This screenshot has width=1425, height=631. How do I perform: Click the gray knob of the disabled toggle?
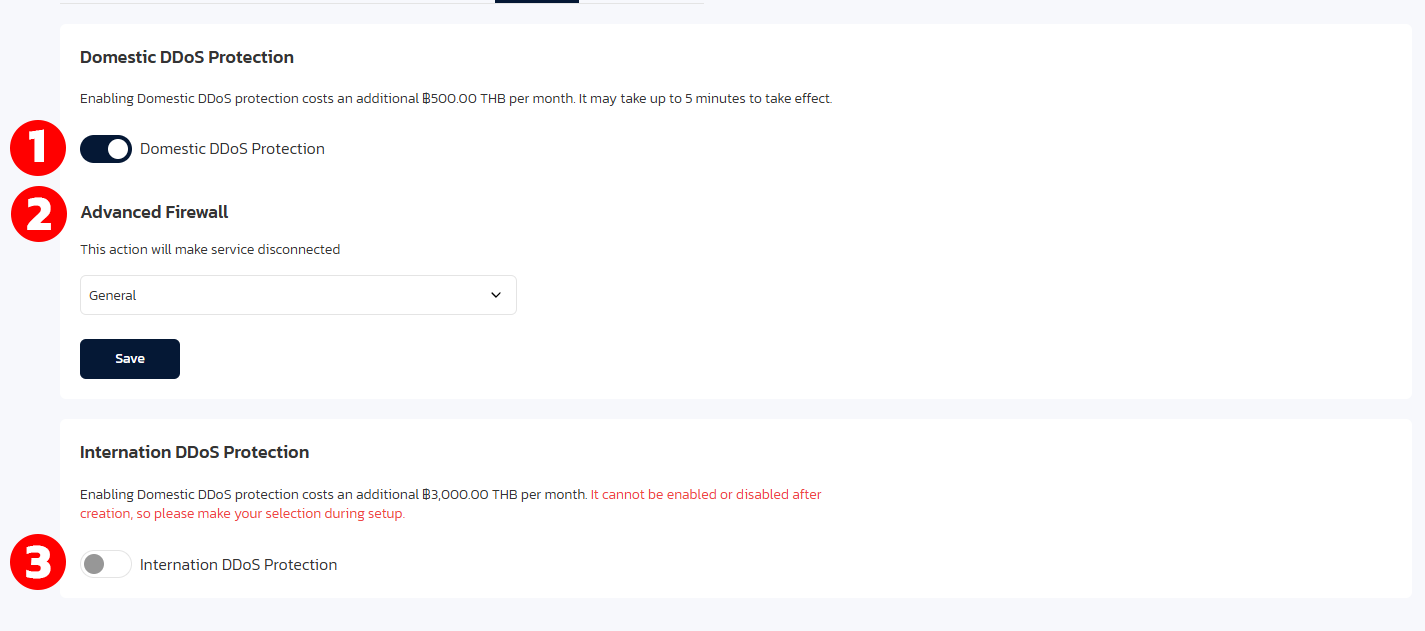coord(94,564)
